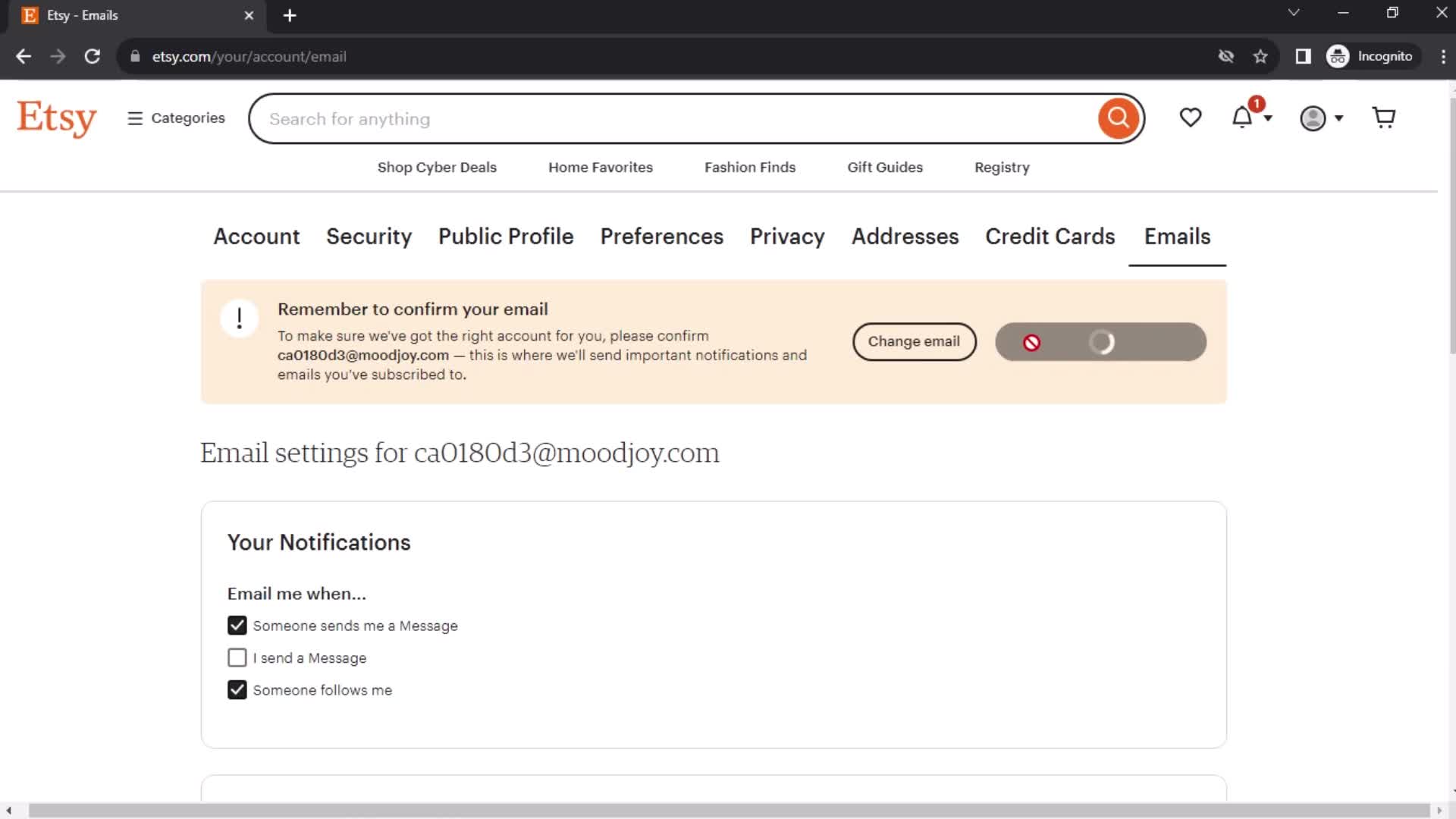Viewport: 1456px width, 819px height.
Task: Click the Gift Guides navigation link
Action: coord(885,167)
